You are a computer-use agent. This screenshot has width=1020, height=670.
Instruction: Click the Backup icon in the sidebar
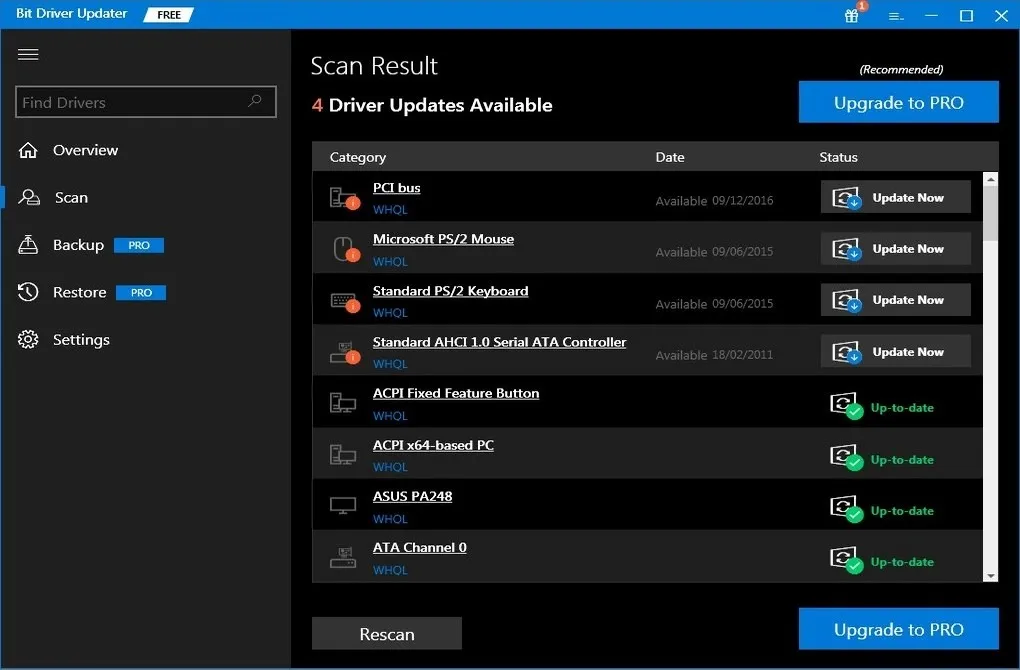point(26,244)
